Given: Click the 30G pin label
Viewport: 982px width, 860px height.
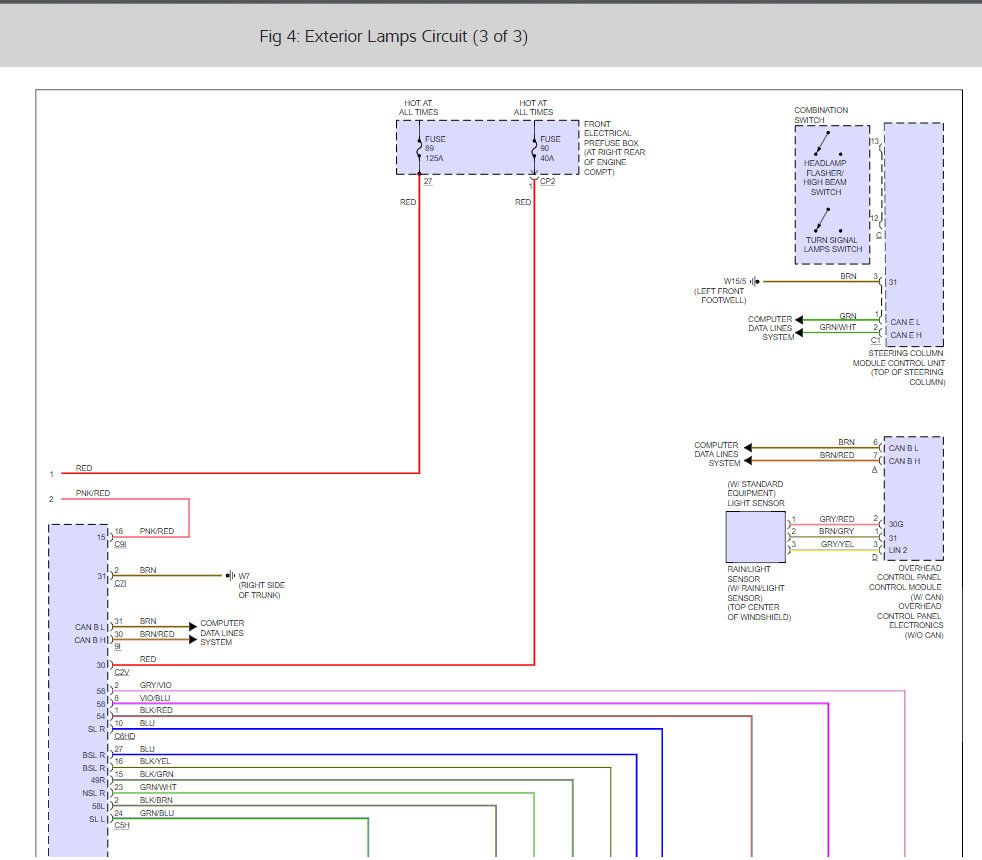Looking at the screenshot, I should 896,524.
